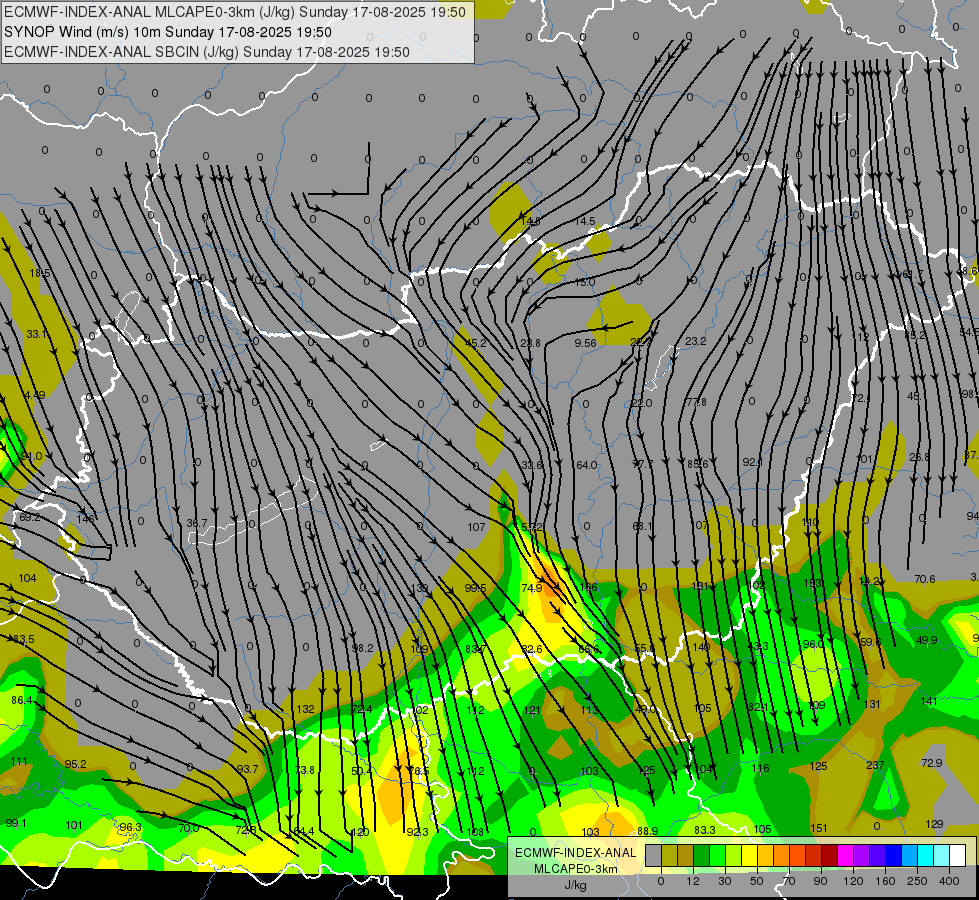
Task: Click the map value 72.9
Action: pyautogui.click(x=932, y=763)
